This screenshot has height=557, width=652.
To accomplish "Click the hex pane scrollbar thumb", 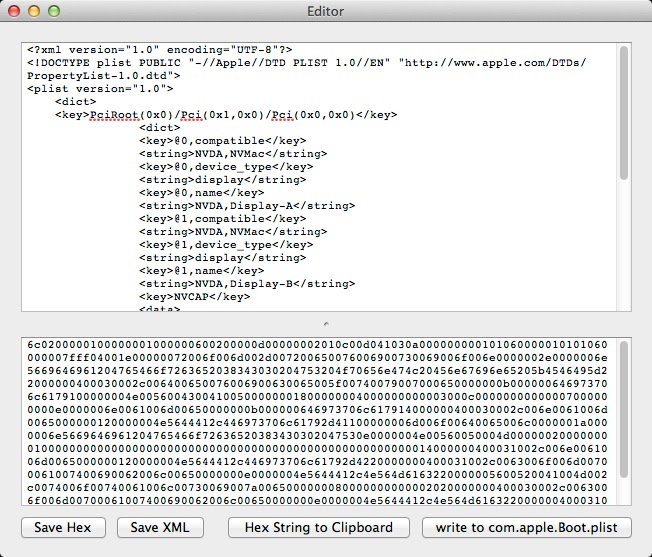I will point(624,410).
